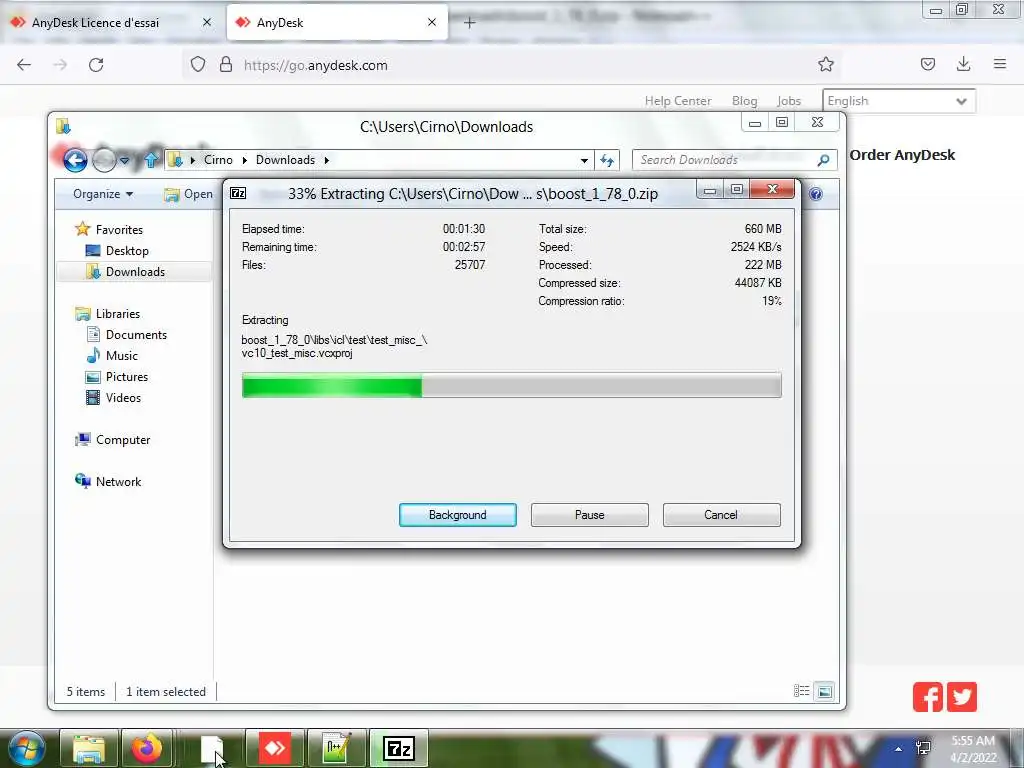1024x768 pixels.
Task: Click the Explorer up-folder arrow
Action: coord(151,159)
